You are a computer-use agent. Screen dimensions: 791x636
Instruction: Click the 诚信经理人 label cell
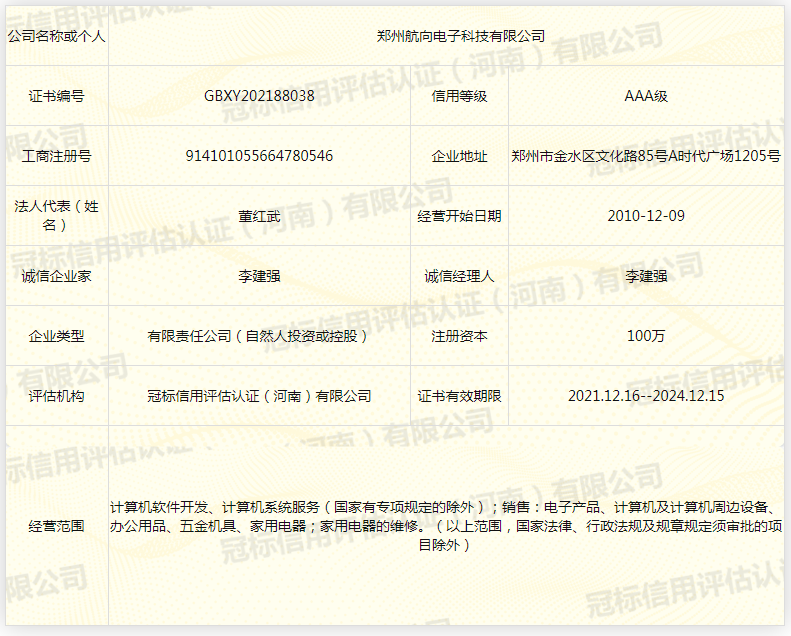click(x=459, y=276)
